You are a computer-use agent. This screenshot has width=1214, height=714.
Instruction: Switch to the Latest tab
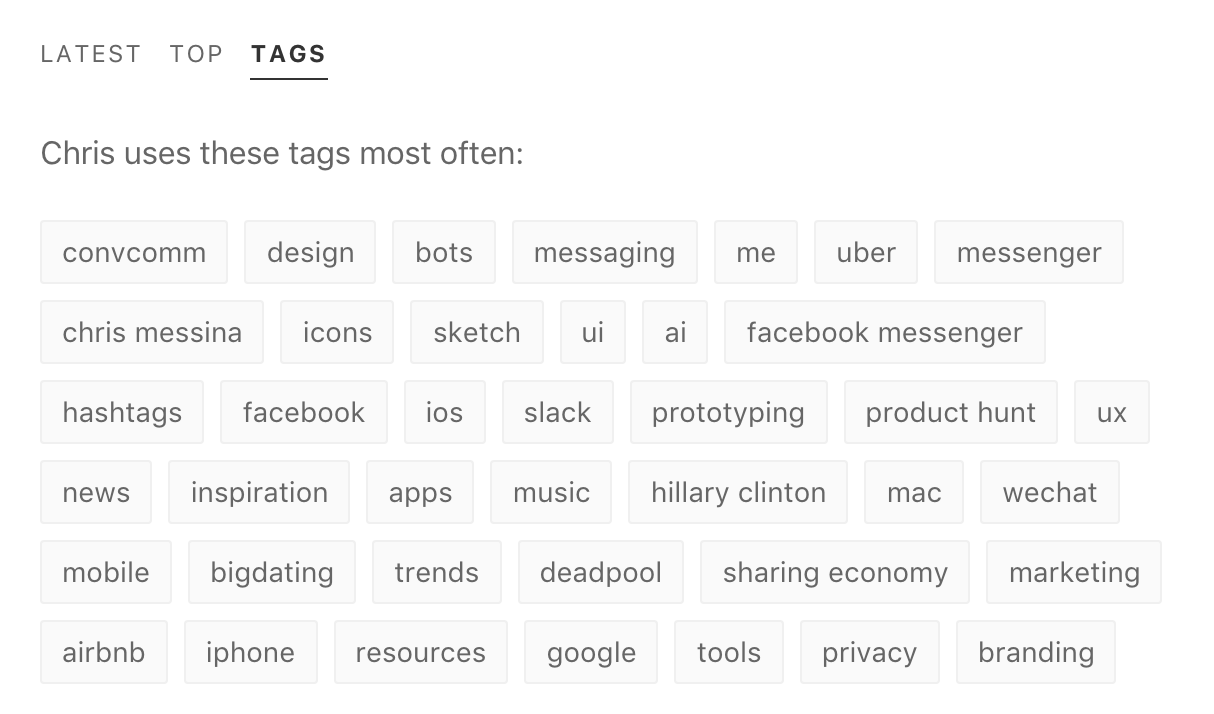(91, 54)
